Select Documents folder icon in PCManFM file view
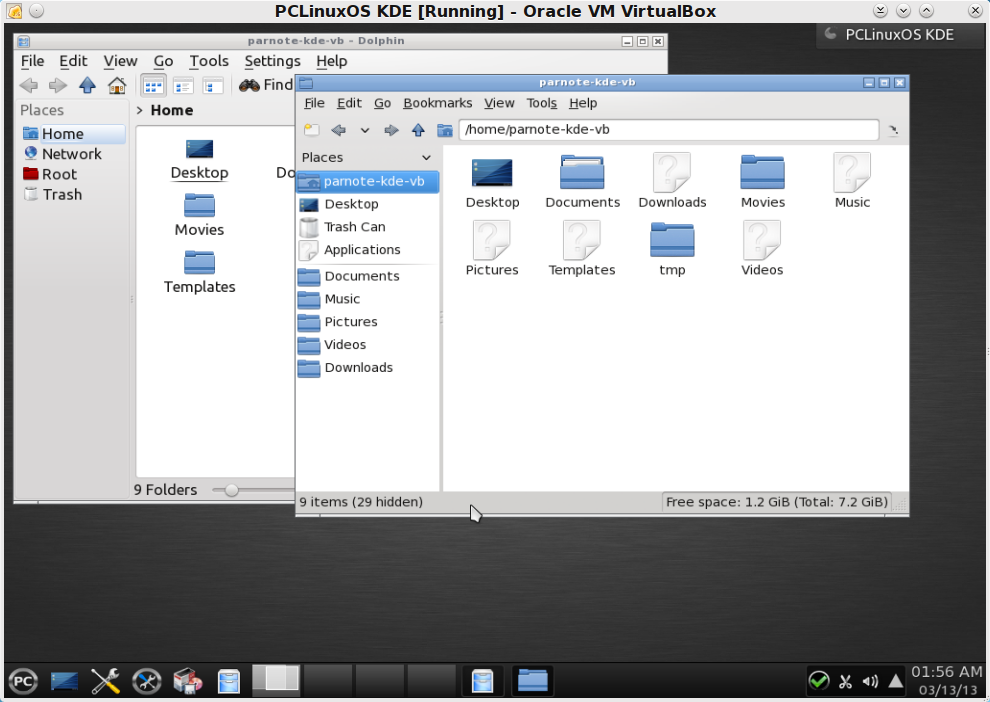The height and width of the screenshot is (702, 990). click(582, 172)
